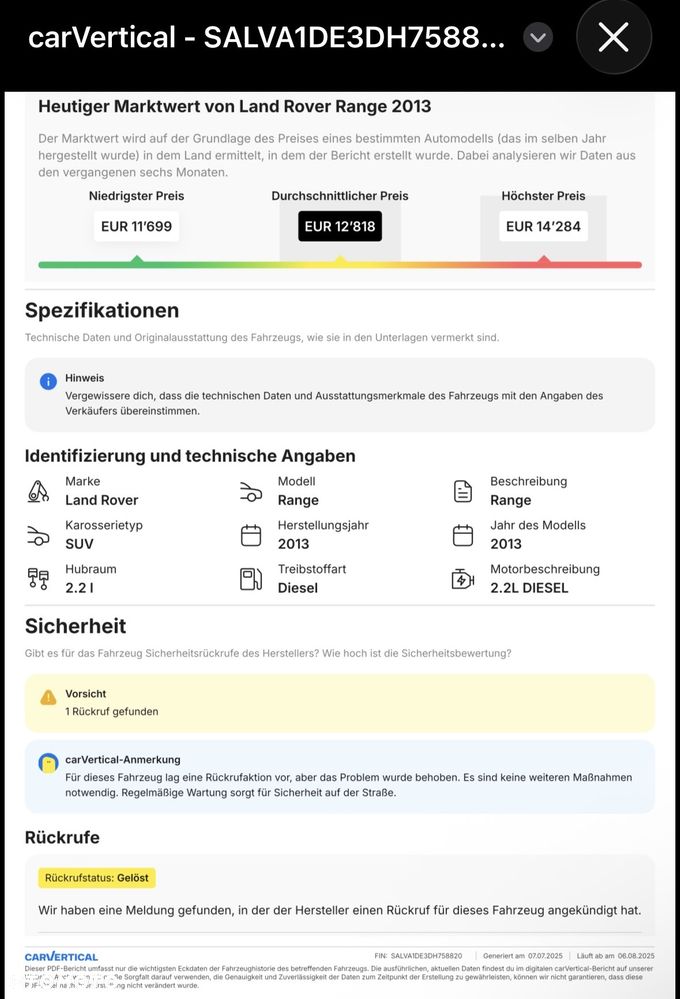Click the market value gradient price bar

tap(340, 264)
